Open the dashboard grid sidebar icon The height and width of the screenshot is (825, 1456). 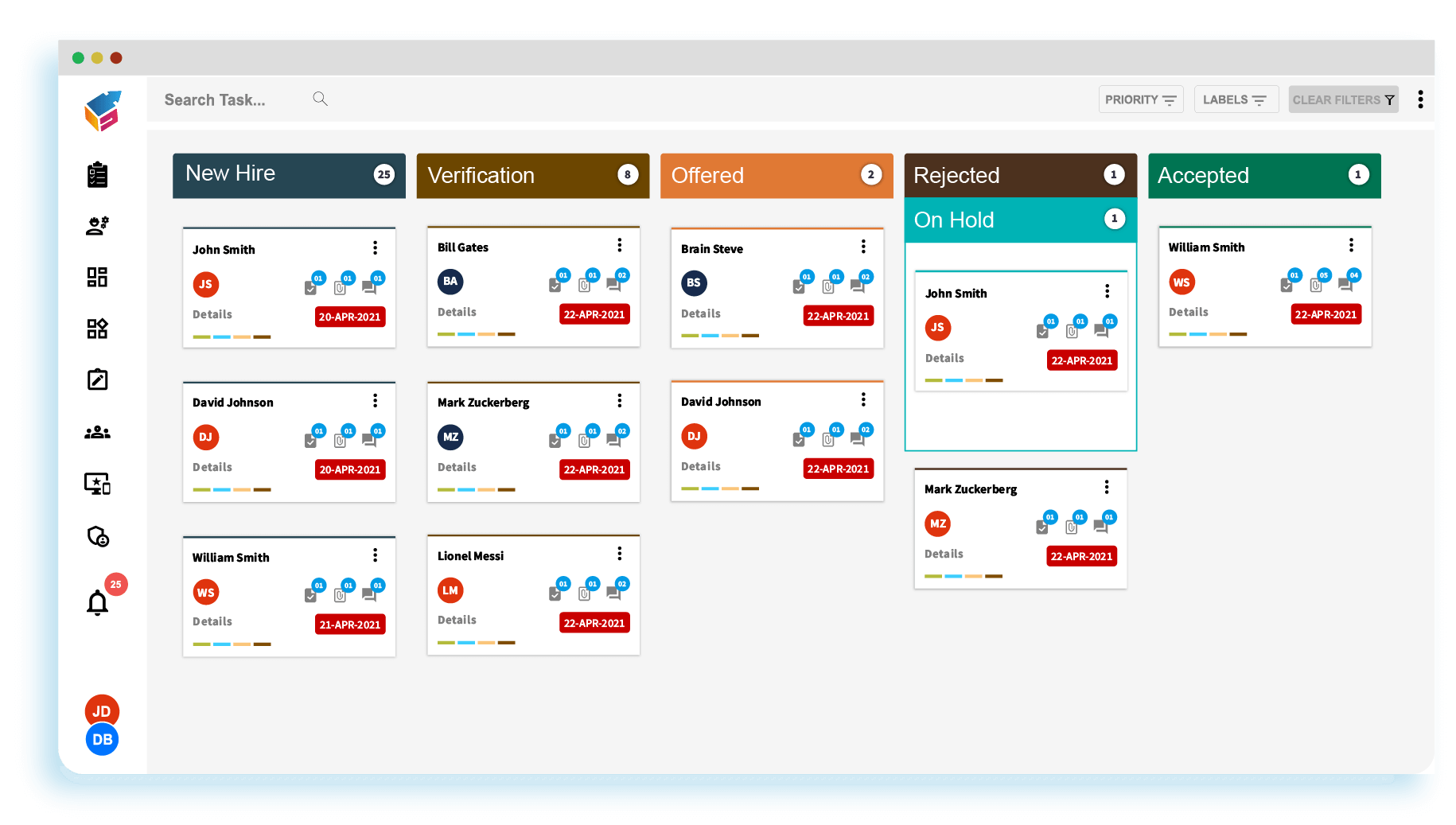(x=97, y=277)
